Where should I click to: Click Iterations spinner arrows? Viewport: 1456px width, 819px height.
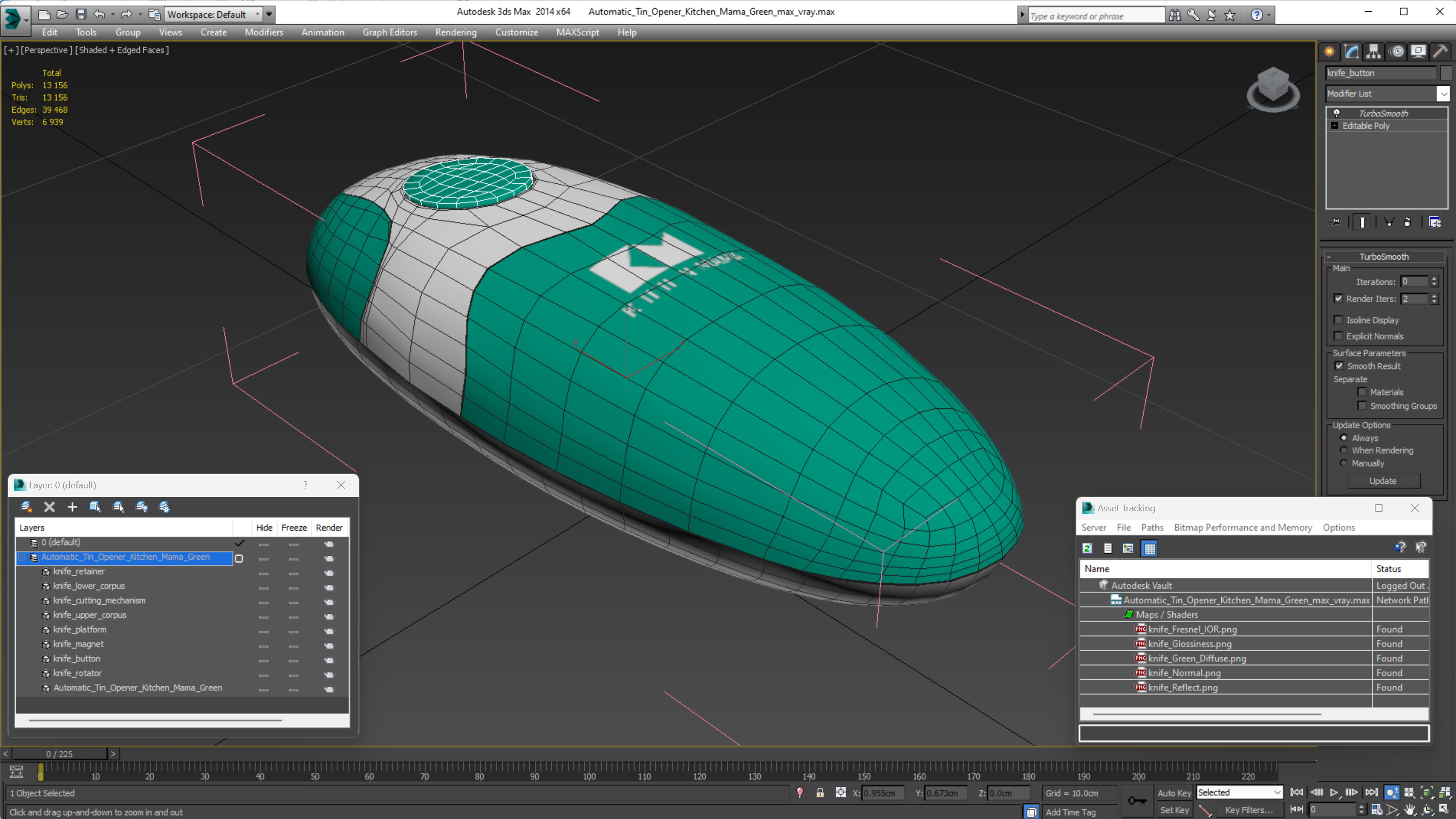pyautogui.click(x=1434, y=282)
